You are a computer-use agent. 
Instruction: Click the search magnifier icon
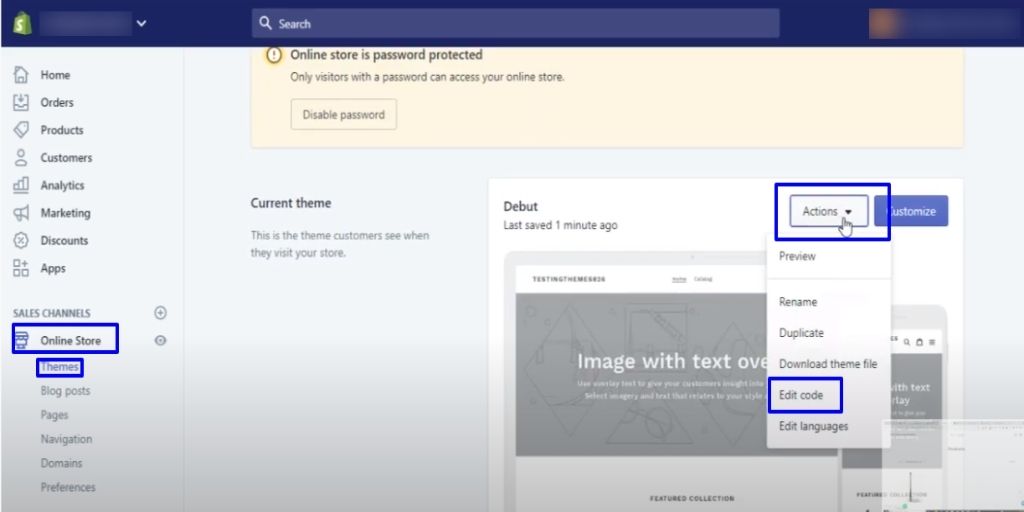(265, 24)
